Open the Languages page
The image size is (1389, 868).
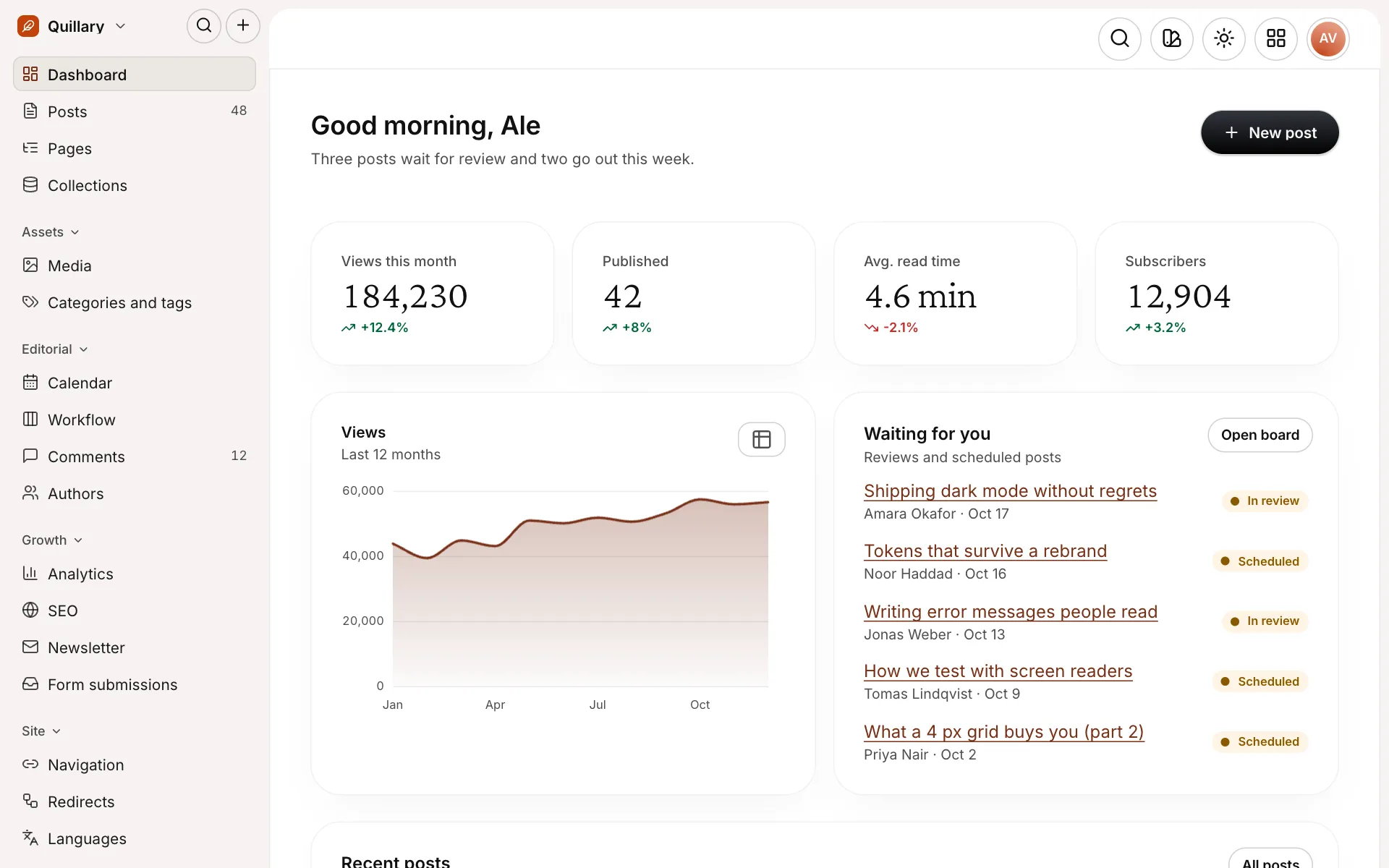[x=135, y=838]
